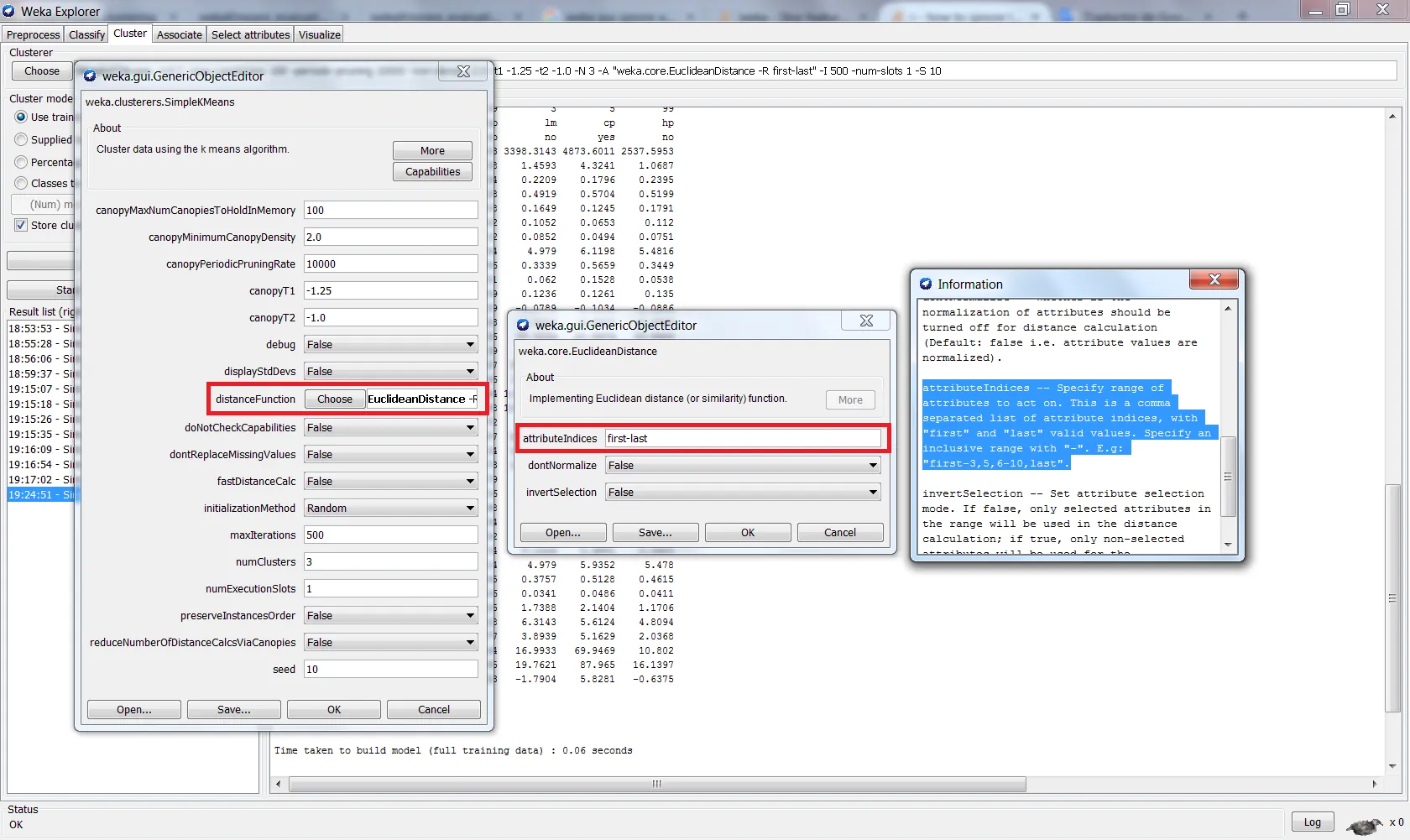The width and height of the screenshot is (1410, 840).
Task: Switch to the Preprocess tab
Action: pyautogui.click(x=34, y=34)
